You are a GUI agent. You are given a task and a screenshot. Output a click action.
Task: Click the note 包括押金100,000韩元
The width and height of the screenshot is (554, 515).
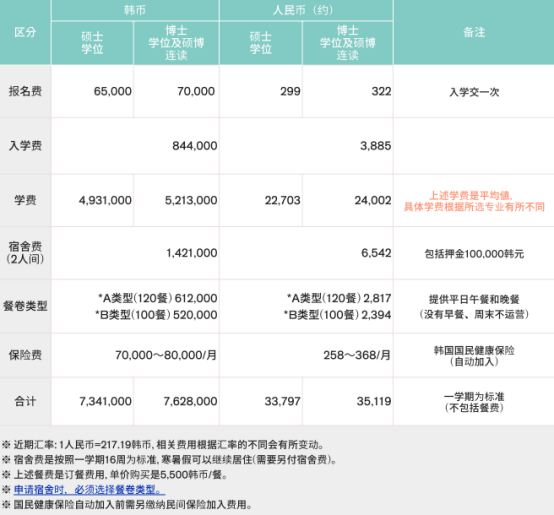[x=474, y=254]
